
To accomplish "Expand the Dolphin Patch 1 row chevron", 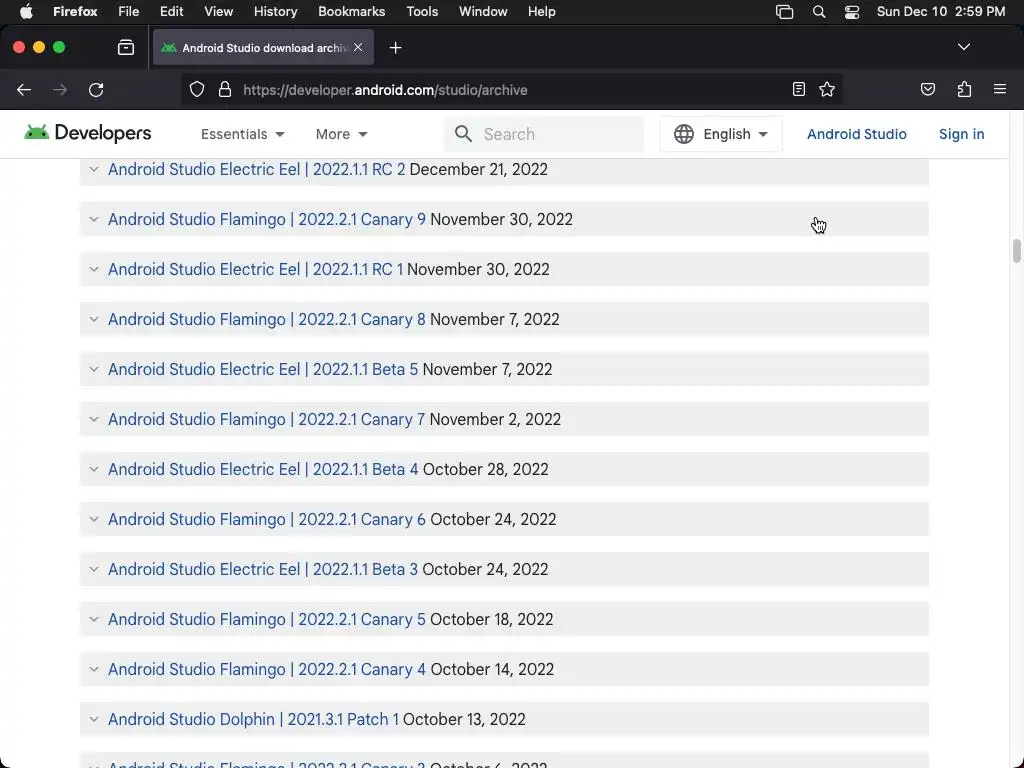I will 94,719.
